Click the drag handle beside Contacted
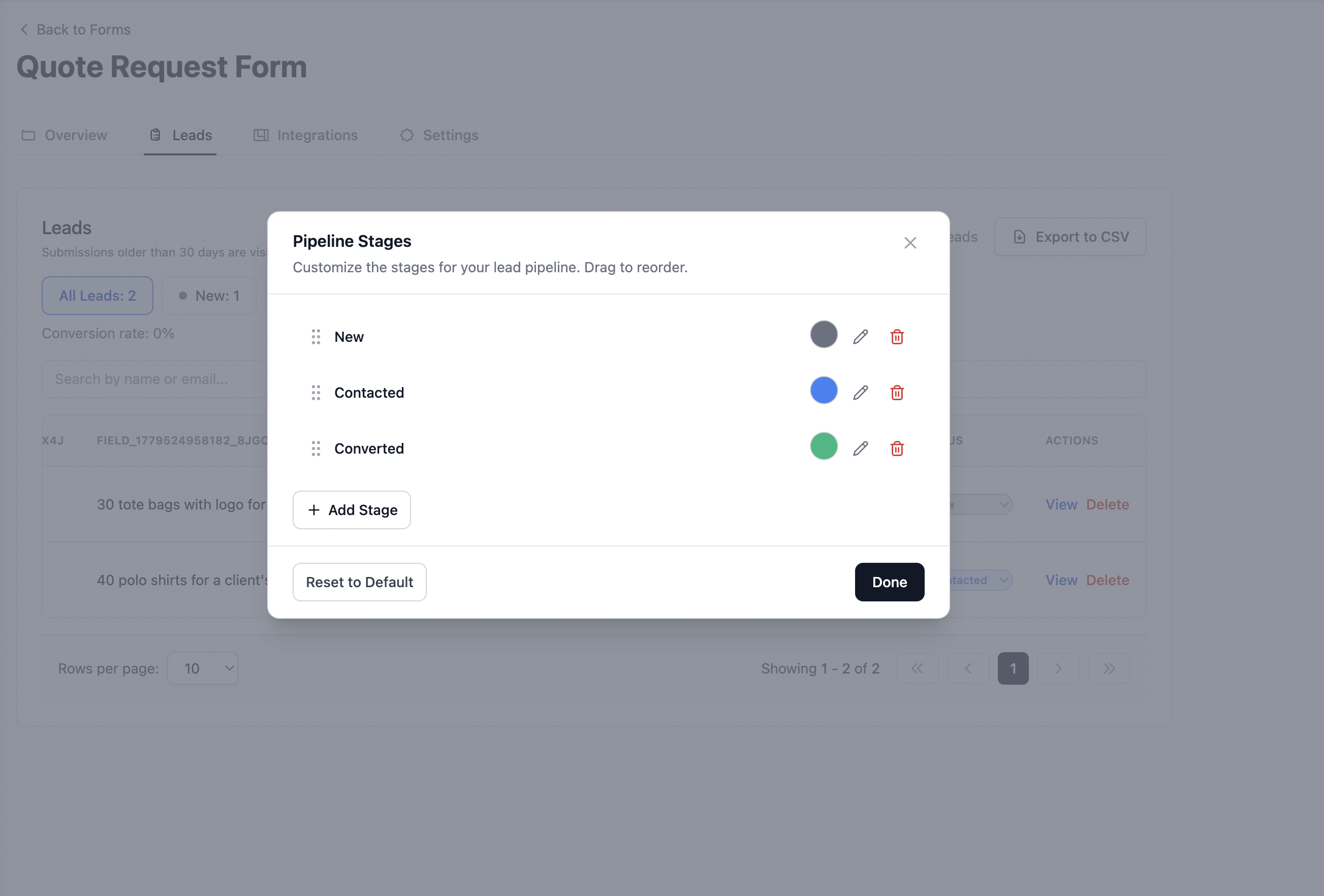The image size is (1324, 896). pyautogui.click(x=316, y=393)
